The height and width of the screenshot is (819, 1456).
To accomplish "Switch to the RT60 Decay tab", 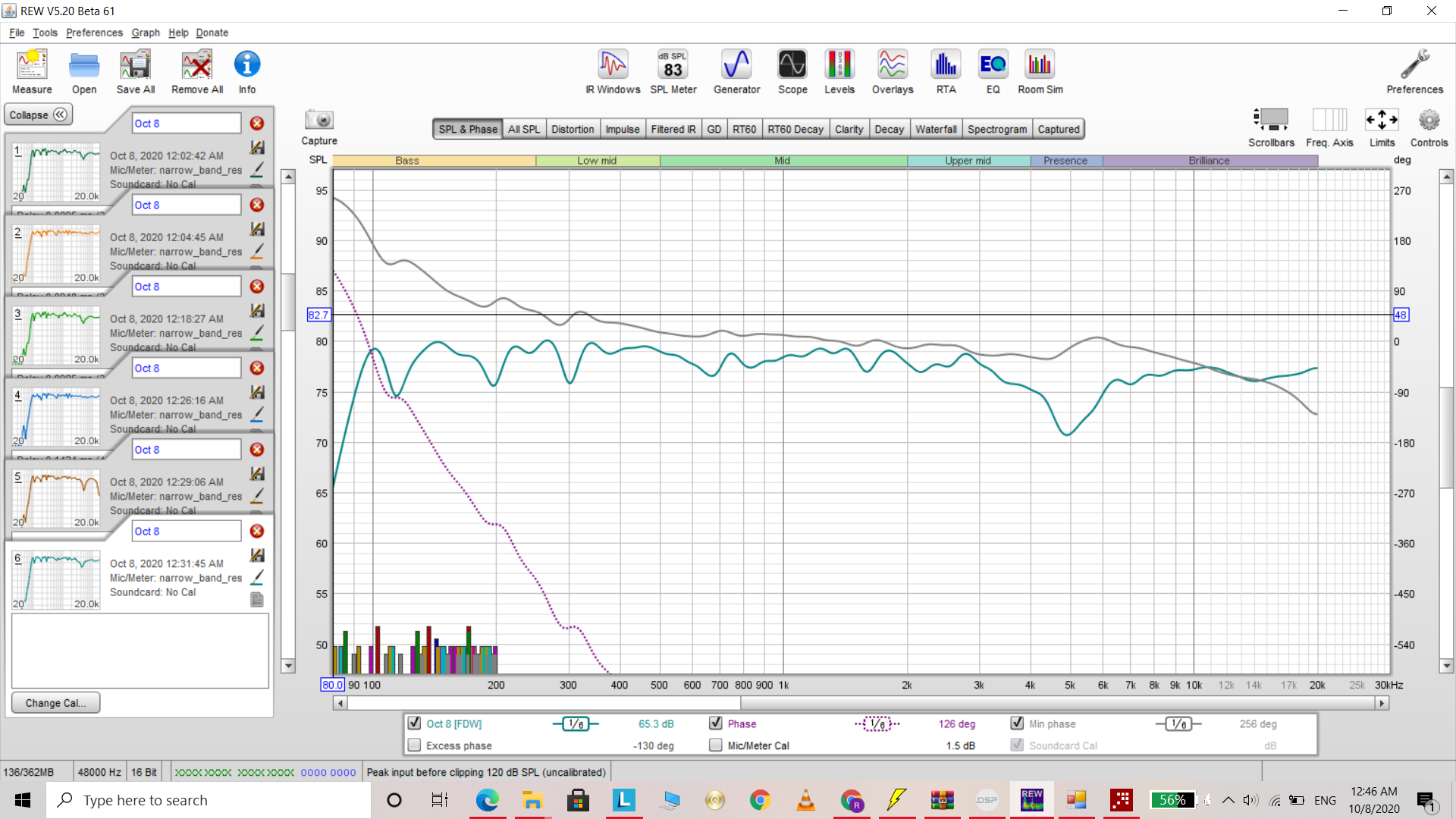I will click(795, 129).
